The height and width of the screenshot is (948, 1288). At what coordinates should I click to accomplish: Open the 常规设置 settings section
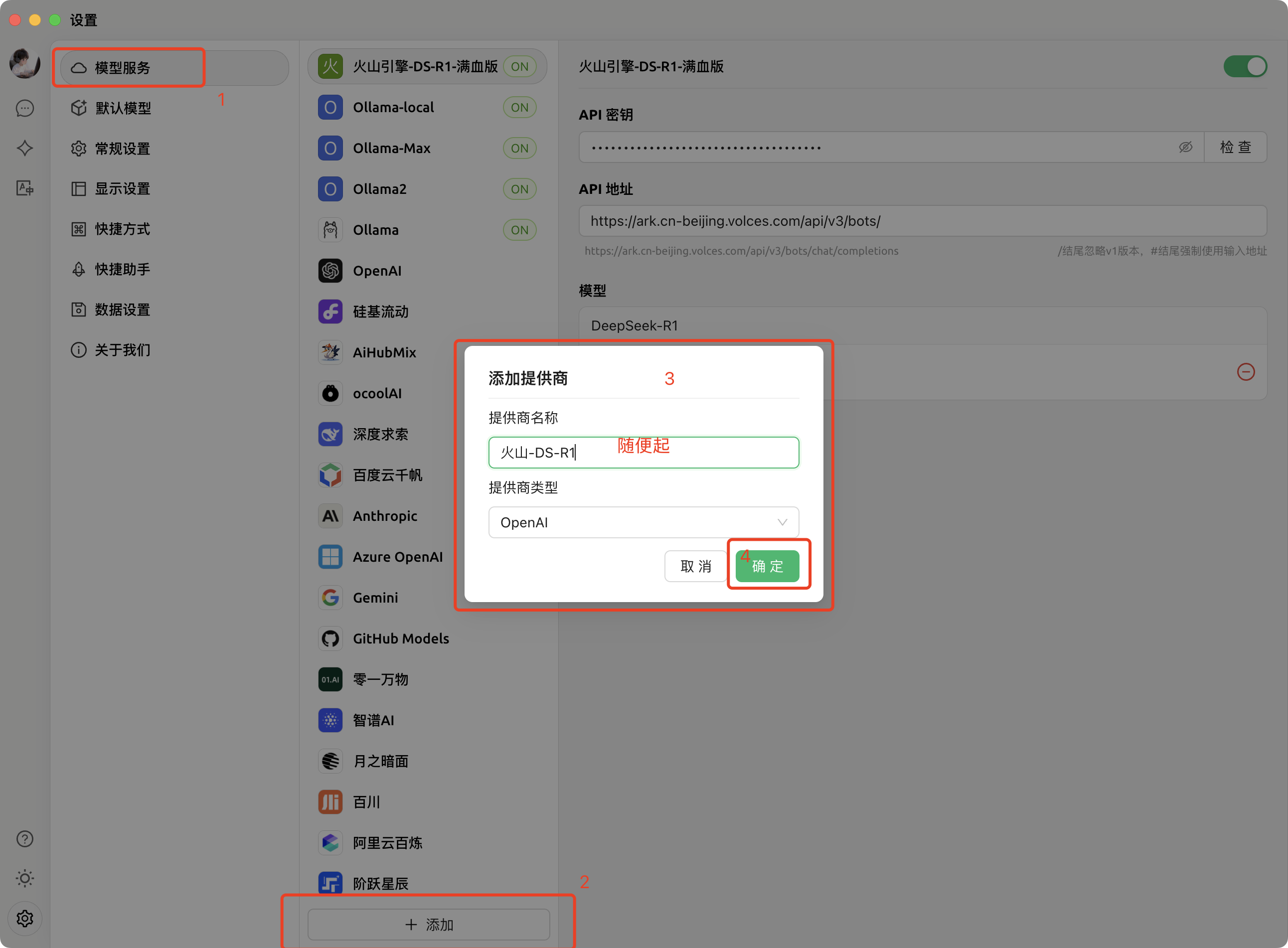point(174,149)
